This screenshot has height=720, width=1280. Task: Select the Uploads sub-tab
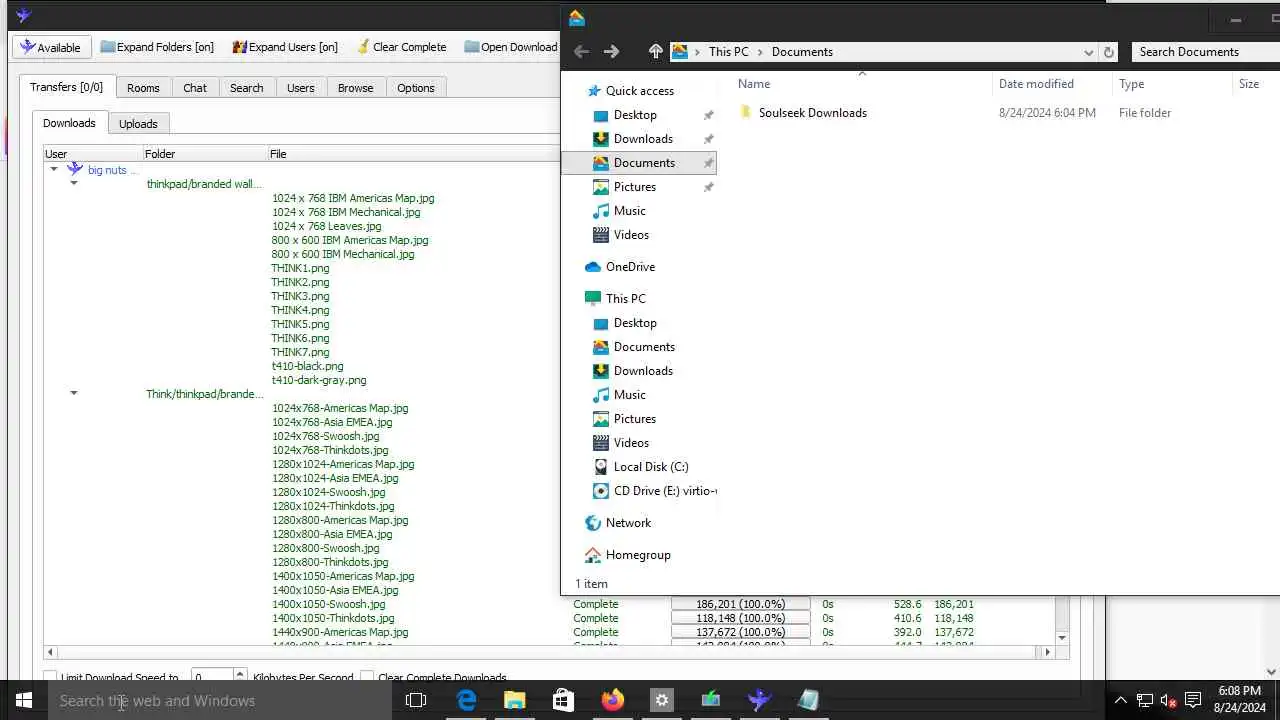pyautogui.click(x=138, y=124)
